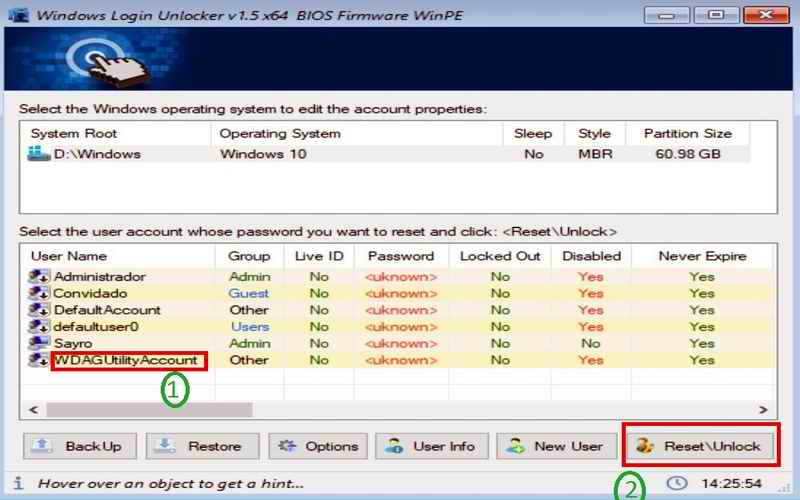Screen dimensions: 800x500
Task: Open the Options settings button
Action: (318, 446)
